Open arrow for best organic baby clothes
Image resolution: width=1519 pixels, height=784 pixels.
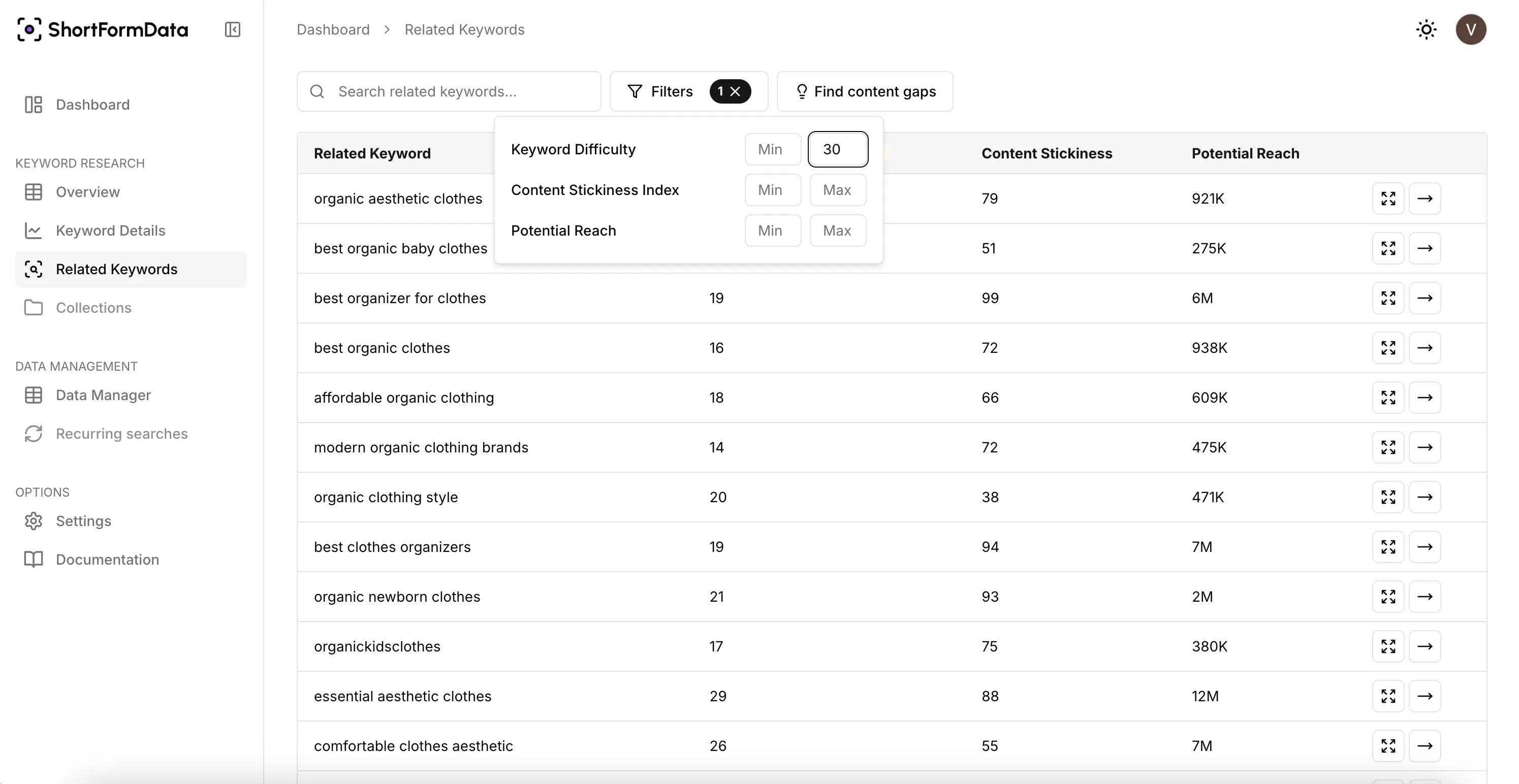pyautogui.click(x=1425, y=248)
